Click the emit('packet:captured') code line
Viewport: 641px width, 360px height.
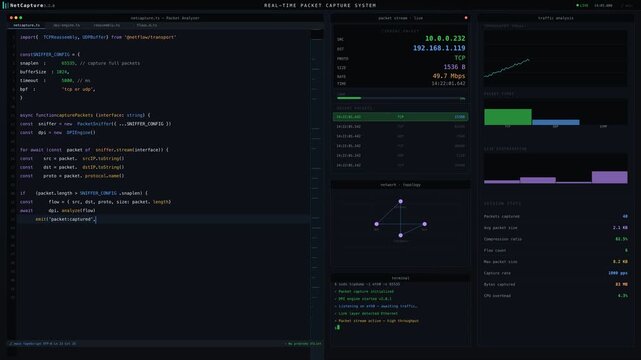(66, 219)
